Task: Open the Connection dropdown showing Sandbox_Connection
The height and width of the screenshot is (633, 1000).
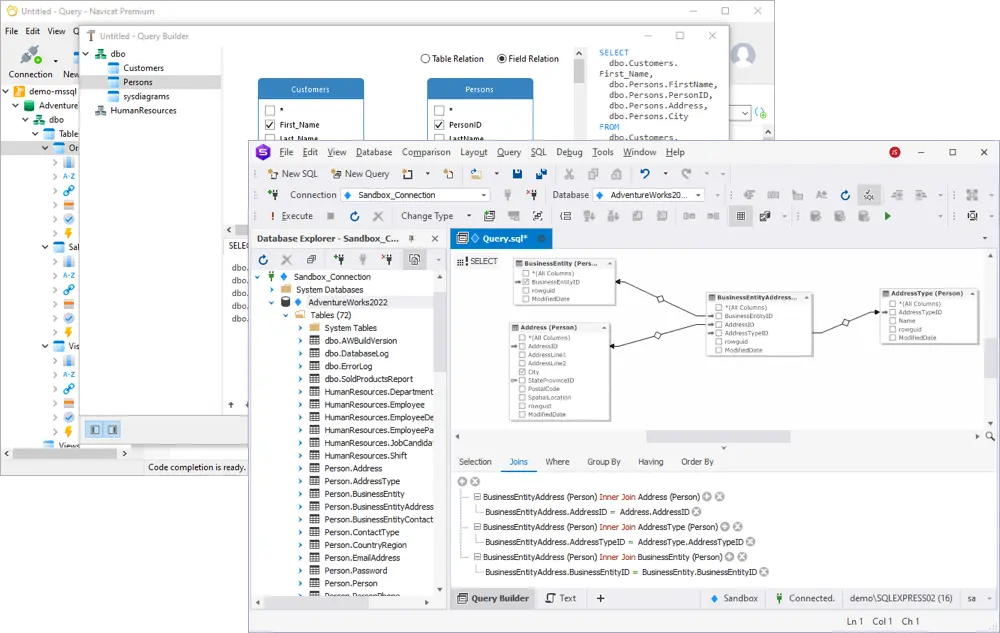Action: (x=484, y=195)
